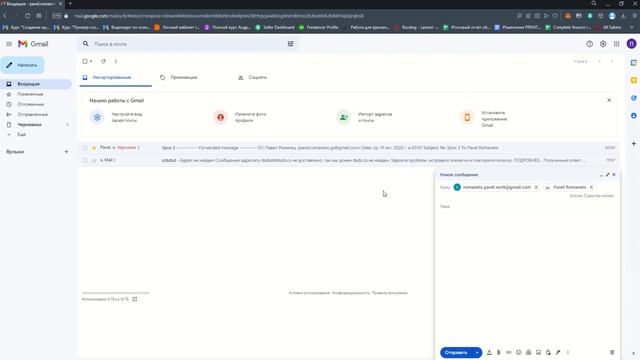Screen dimensions: 640x360
Task: Click the search magnifier icon
Action: [x=85, y=44]
